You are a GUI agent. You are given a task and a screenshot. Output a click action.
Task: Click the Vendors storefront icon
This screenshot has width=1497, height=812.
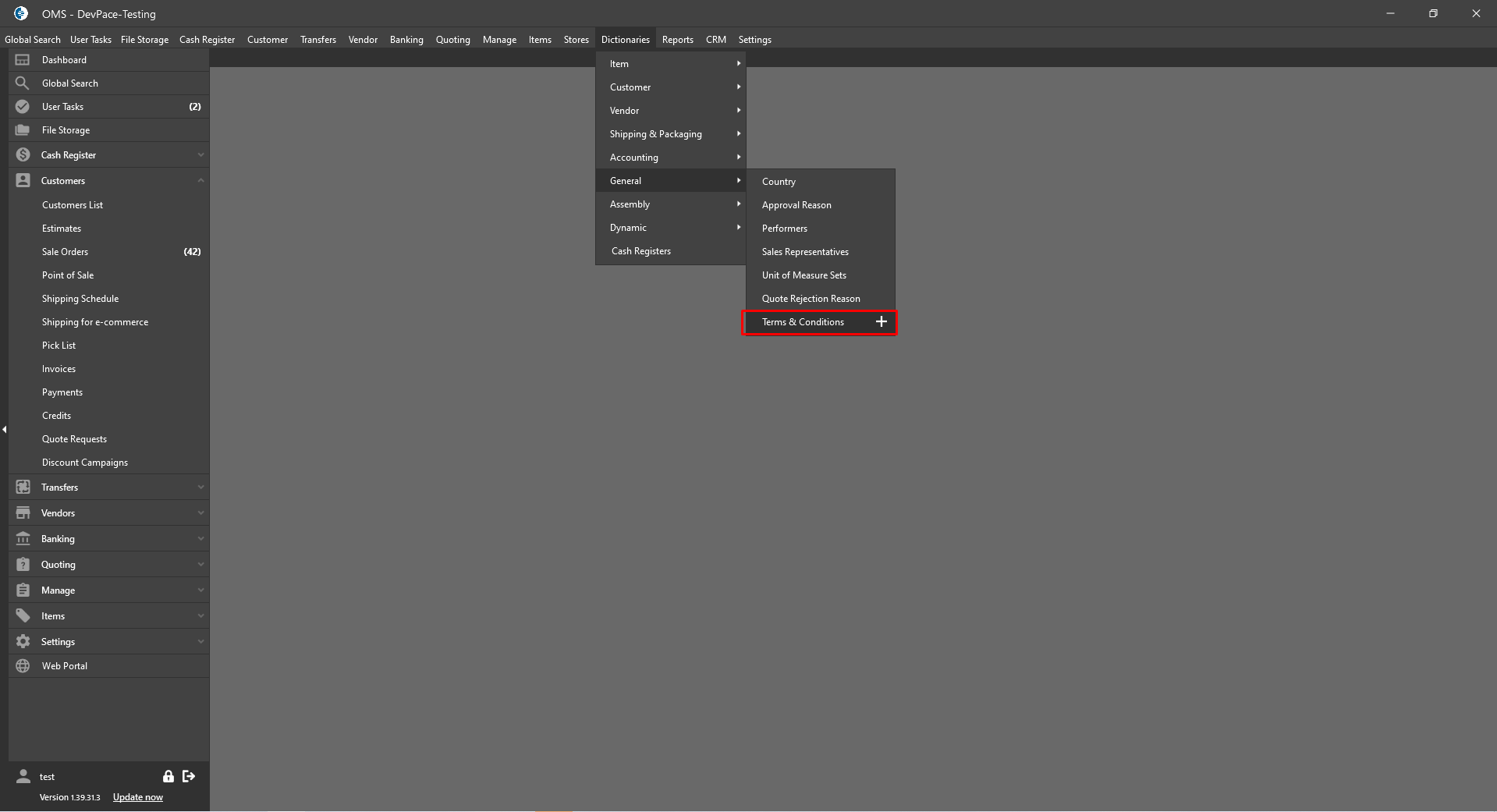[x=23, y=513]
